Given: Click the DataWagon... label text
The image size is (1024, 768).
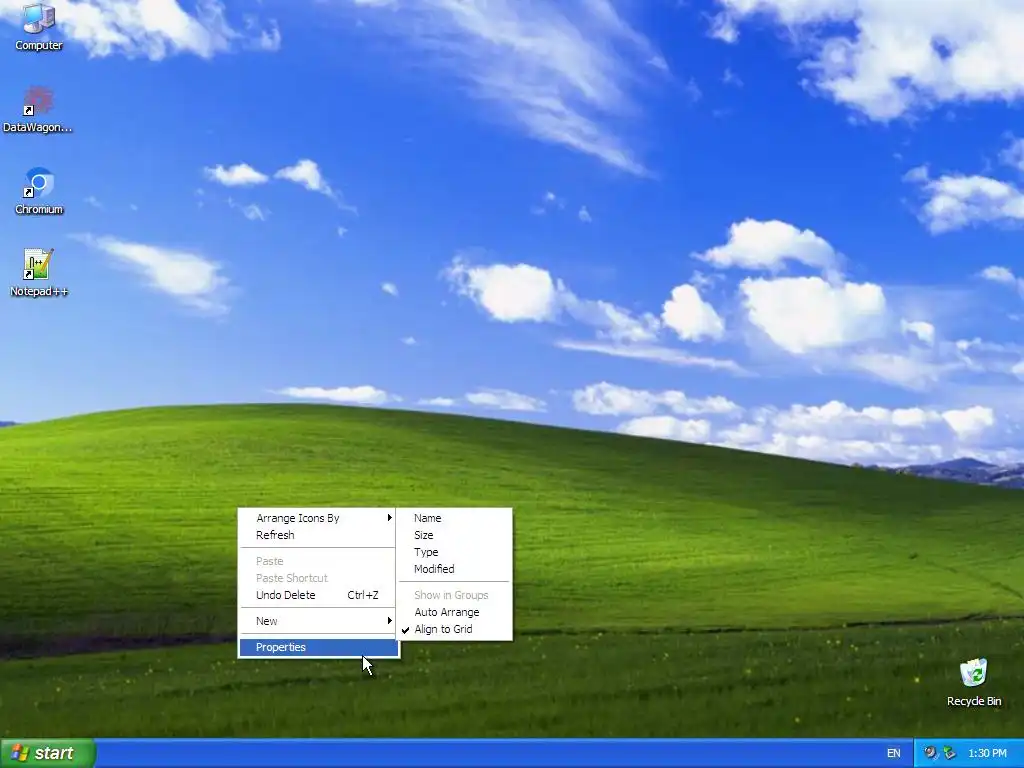Looking at the screenshot, I should tap(38, 127).
